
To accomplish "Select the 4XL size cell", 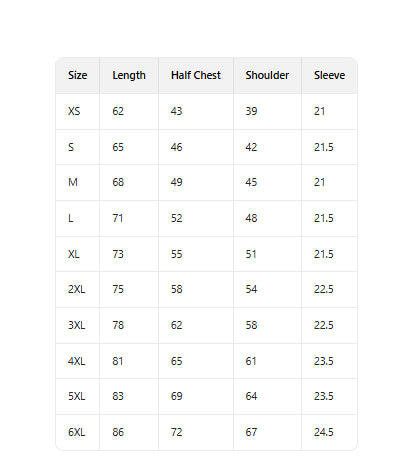I will [76, 361].
